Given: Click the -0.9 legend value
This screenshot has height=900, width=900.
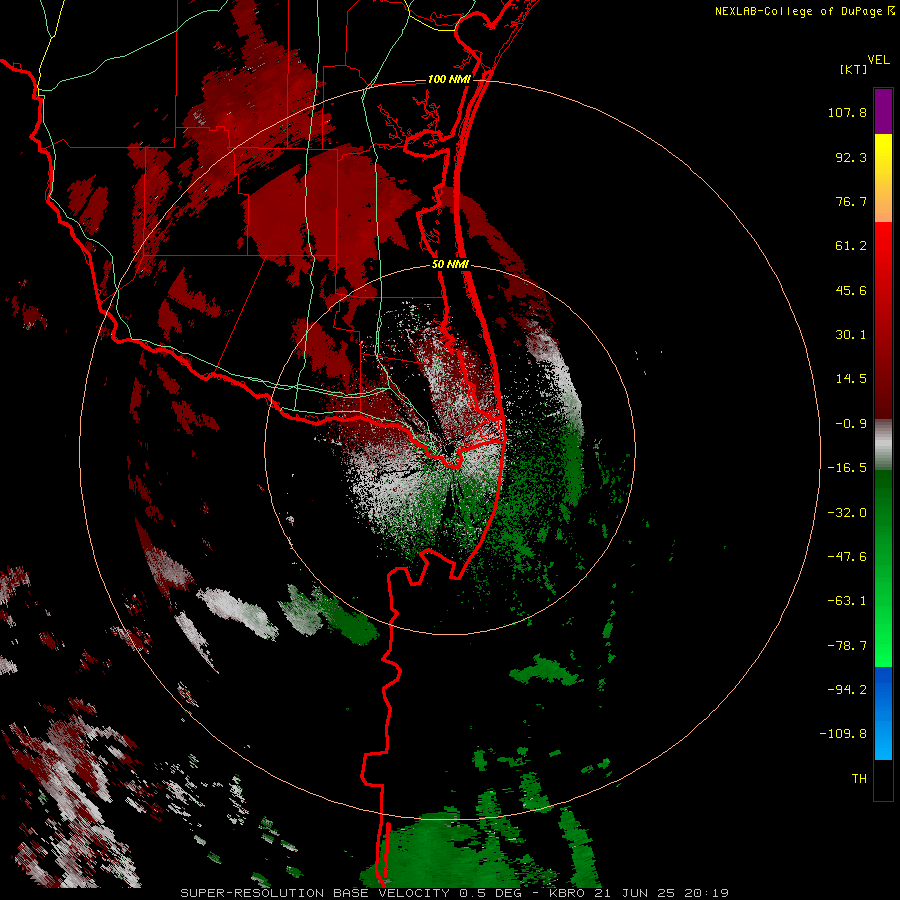Looking at the screenshot, I should (851, 424).
